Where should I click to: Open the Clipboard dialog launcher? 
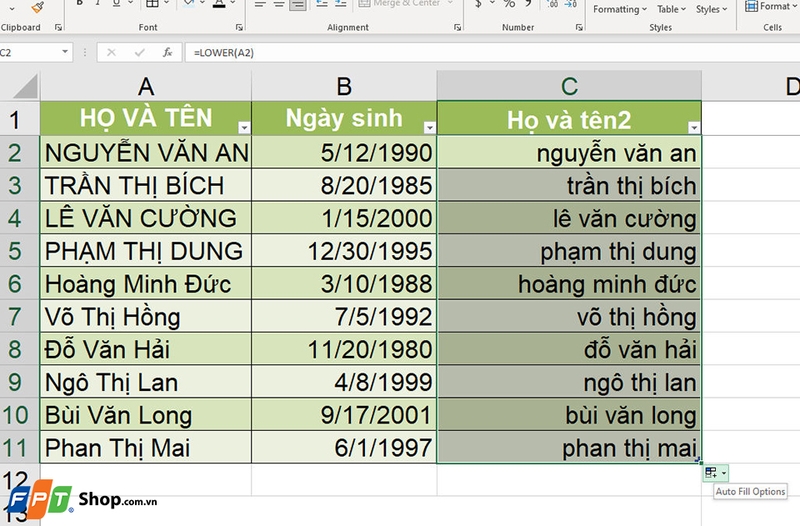tap(58, 28)
